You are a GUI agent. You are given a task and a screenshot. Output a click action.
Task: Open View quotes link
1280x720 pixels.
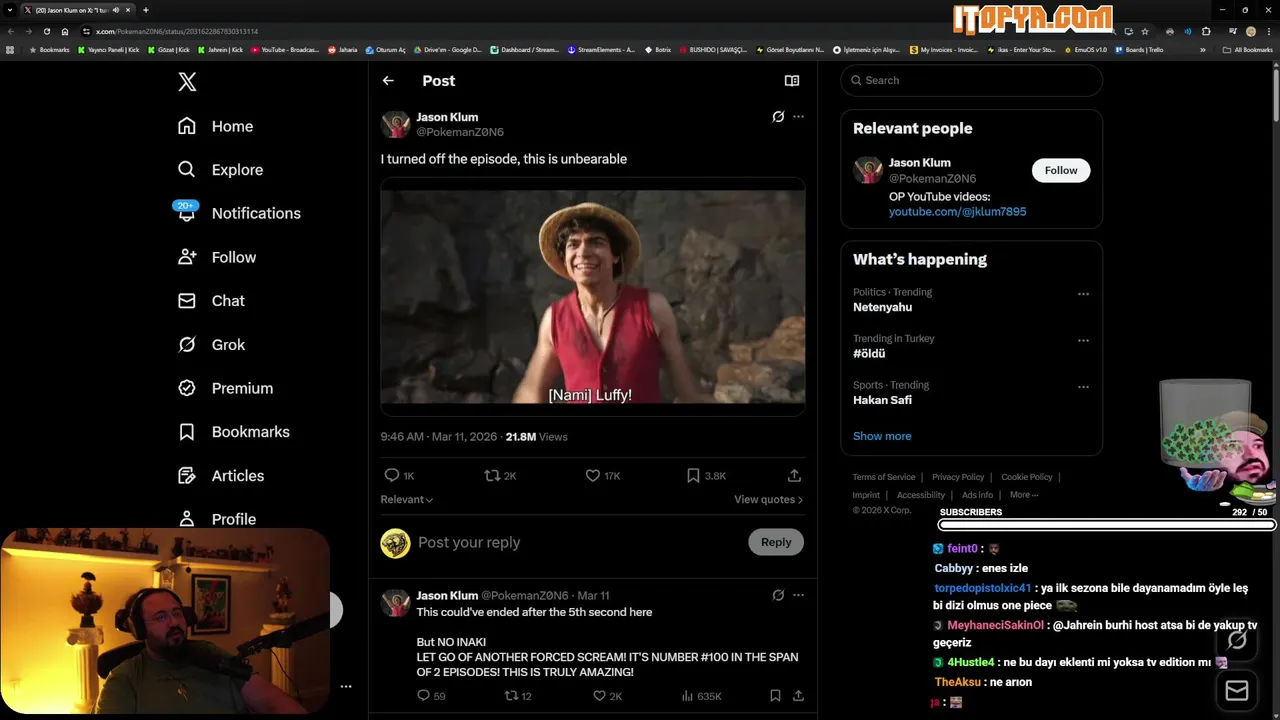[768, 500]
